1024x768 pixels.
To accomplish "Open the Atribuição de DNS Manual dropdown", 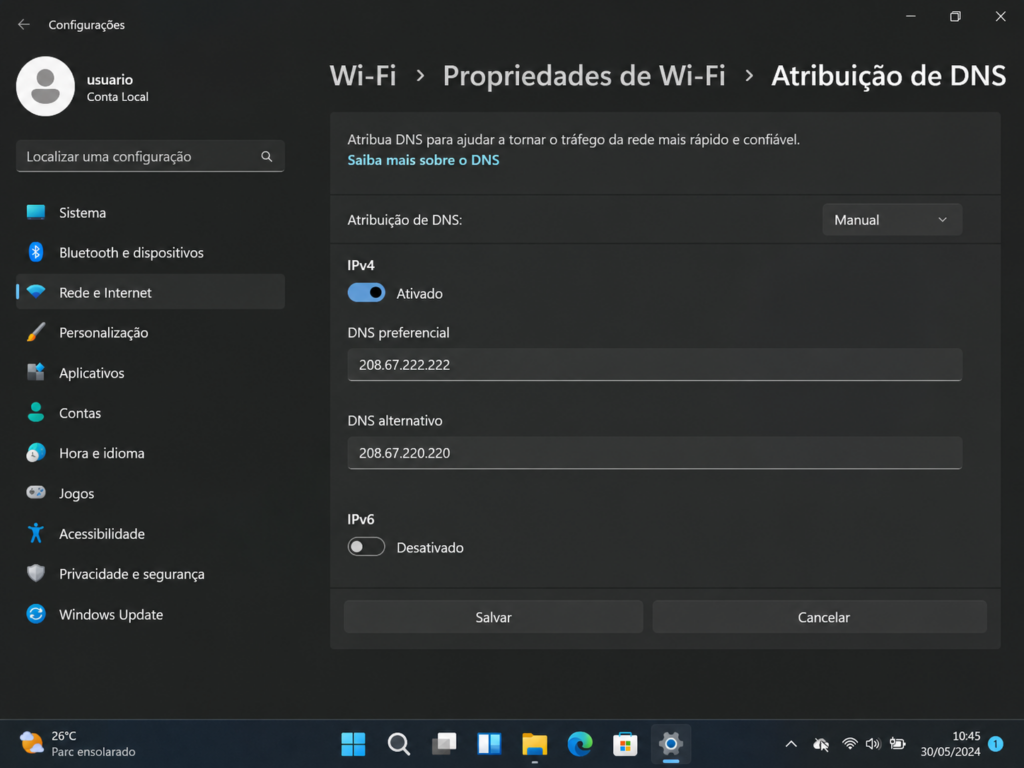I will coord(892,220).
